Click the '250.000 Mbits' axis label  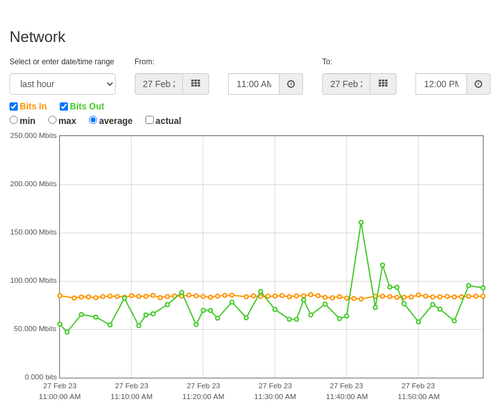click(x=33, y=136)
